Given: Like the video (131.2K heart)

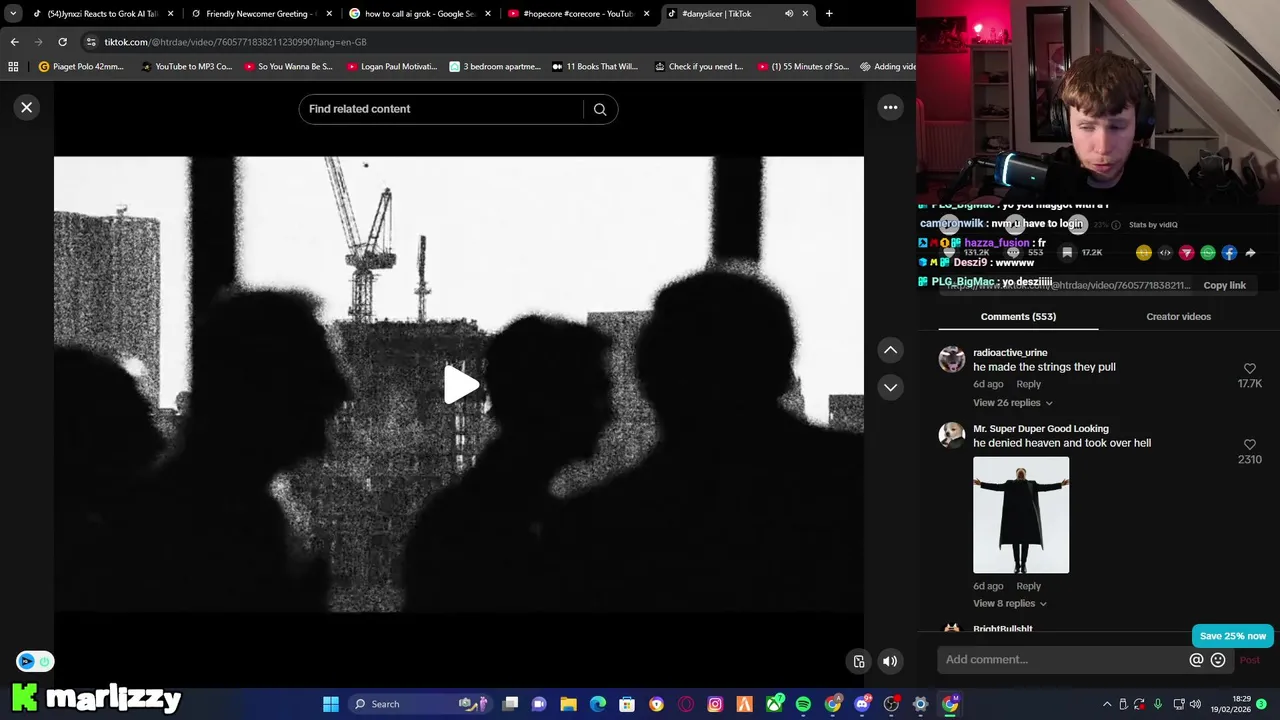Looking at the screenshot, I should 949,253.
